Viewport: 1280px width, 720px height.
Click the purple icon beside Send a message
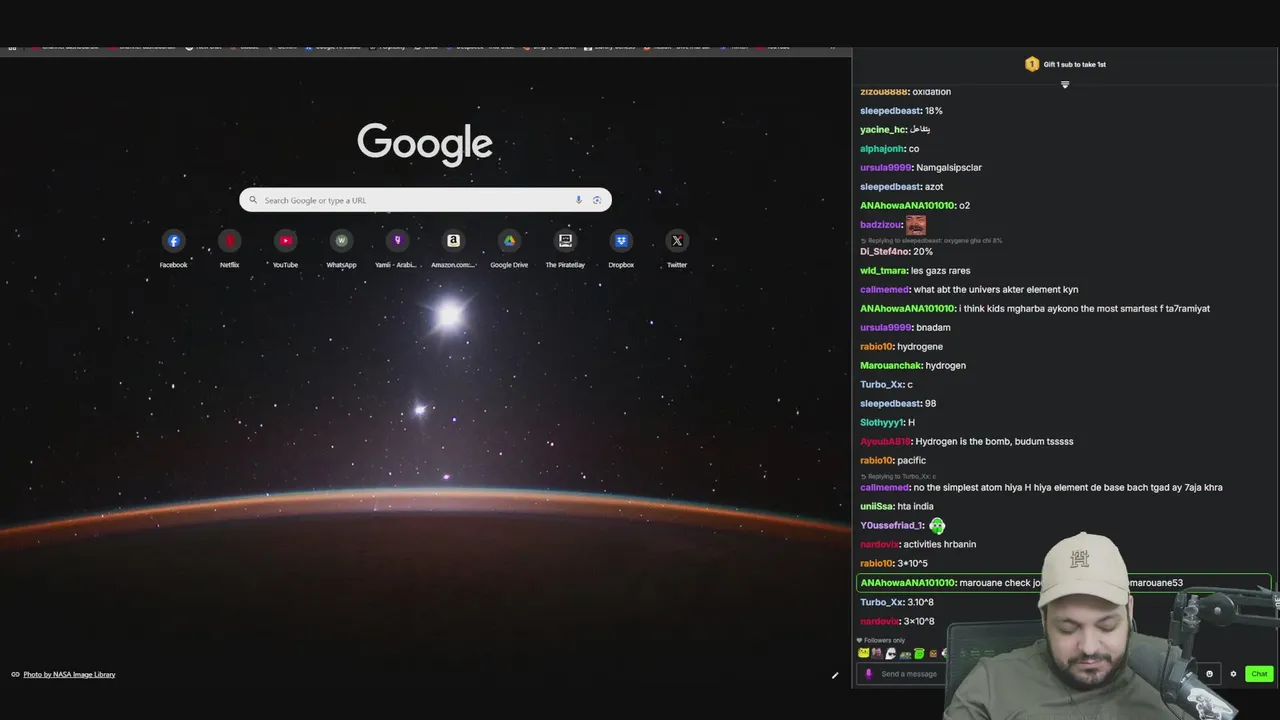click(868, 674)
